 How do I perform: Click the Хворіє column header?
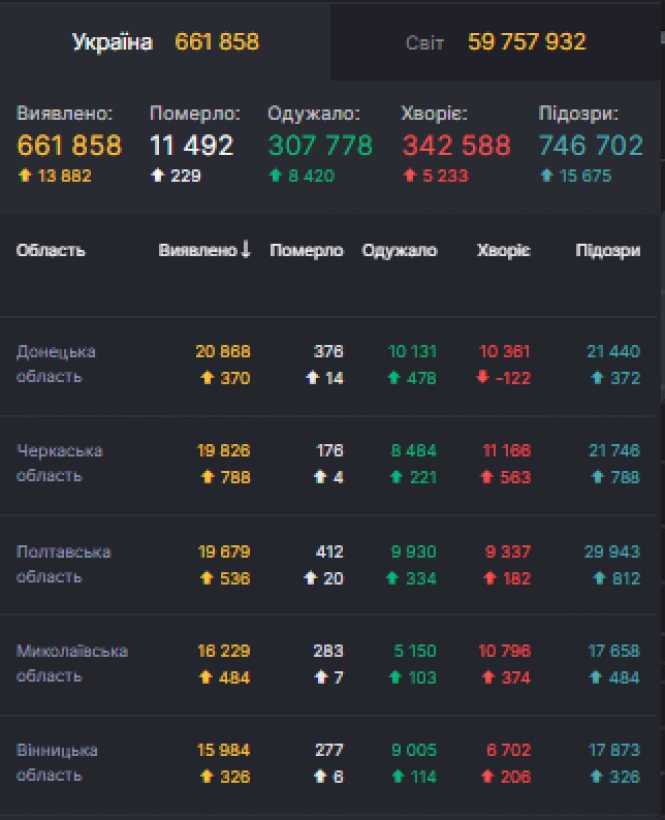[503, 251]
